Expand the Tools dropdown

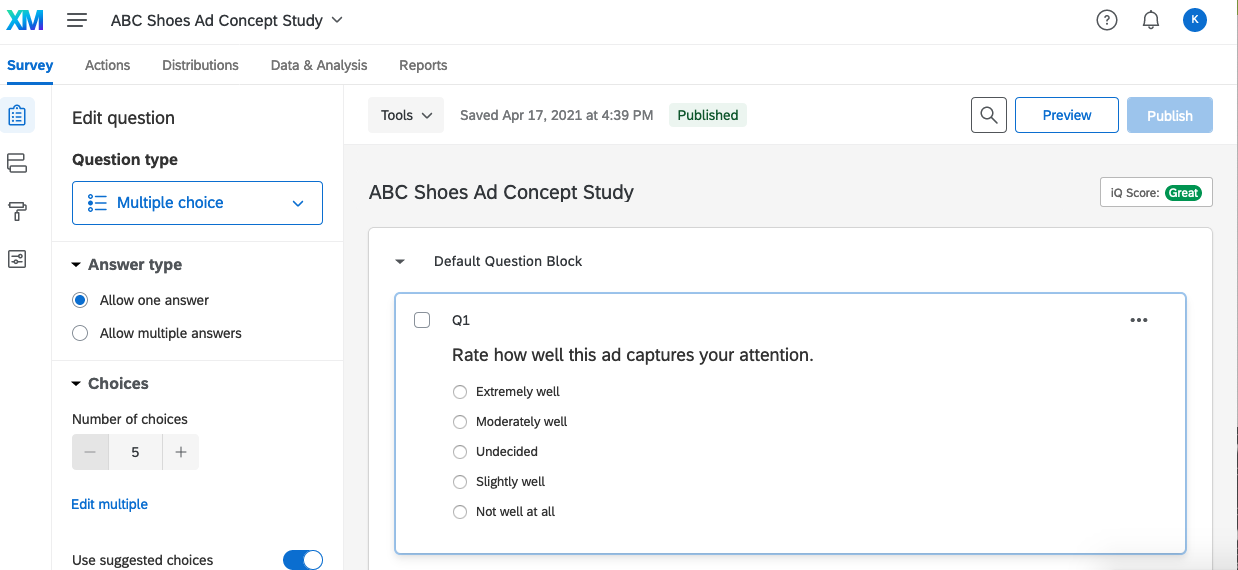pos(406,115)
